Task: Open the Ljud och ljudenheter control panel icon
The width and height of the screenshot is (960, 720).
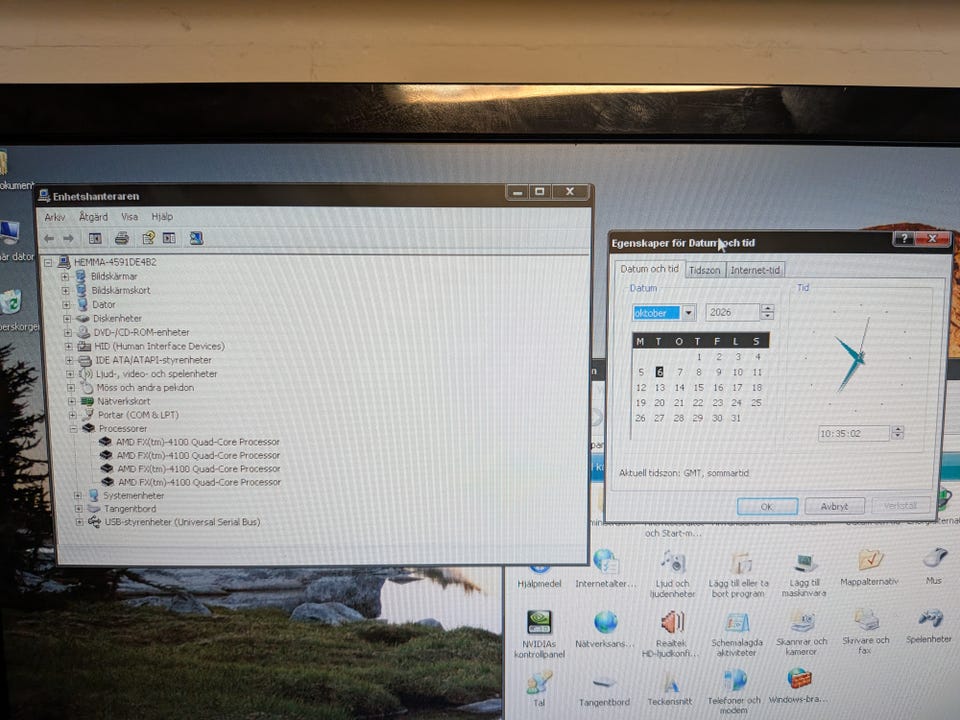Action: tap(672, 574)
